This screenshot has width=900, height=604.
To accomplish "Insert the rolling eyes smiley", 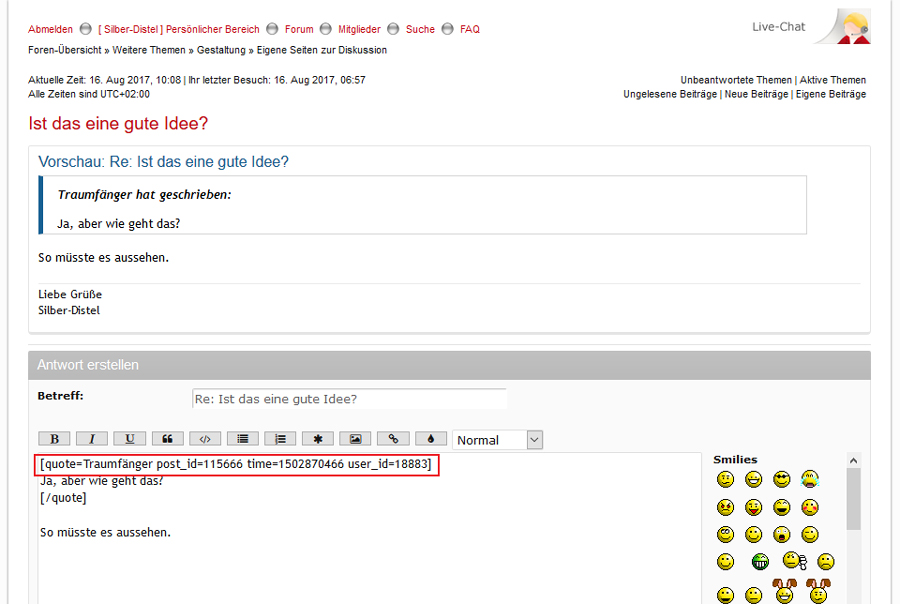I will tap(726, 535).
